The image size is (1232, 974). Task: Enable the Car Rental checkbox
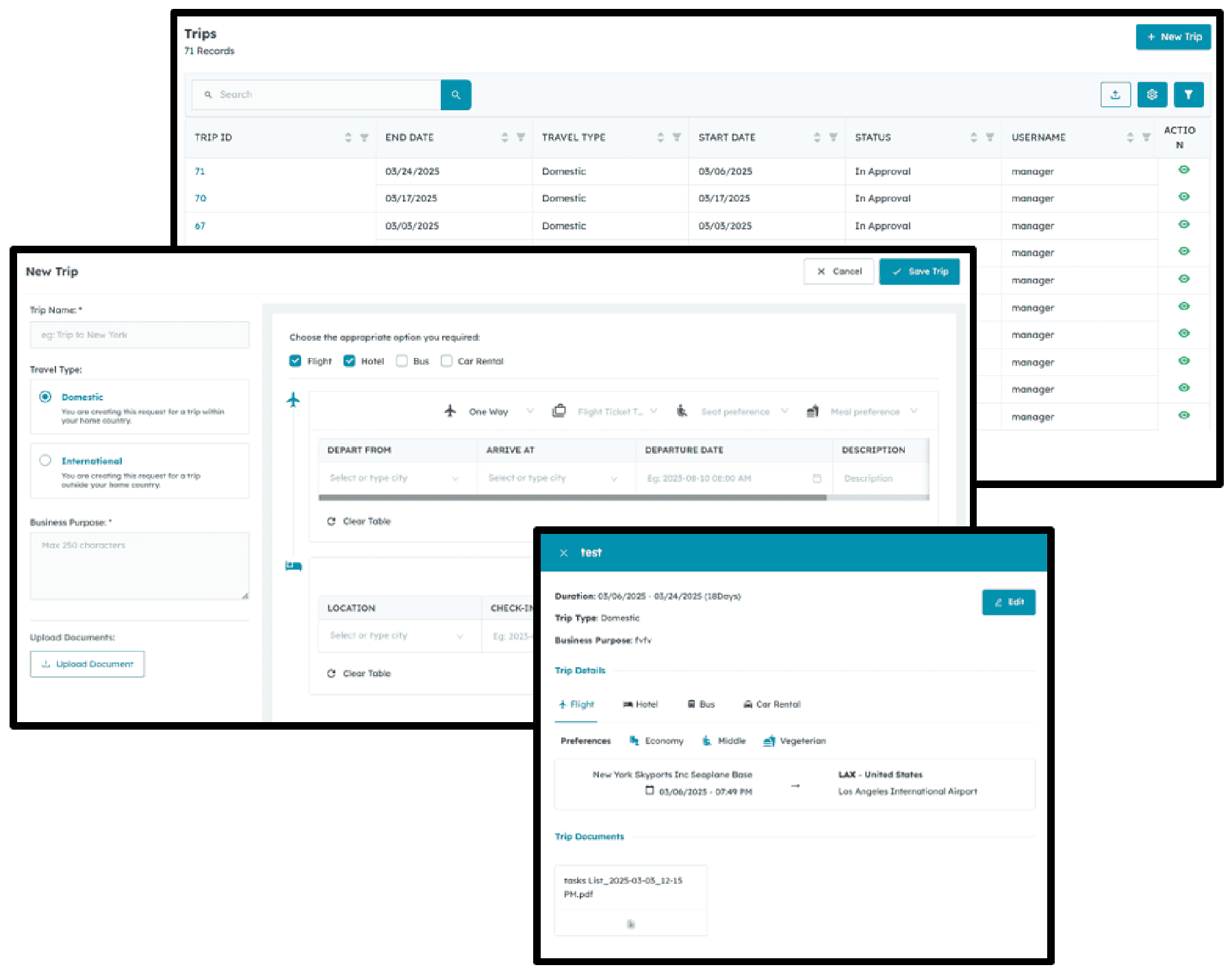(x=446, y=361)
